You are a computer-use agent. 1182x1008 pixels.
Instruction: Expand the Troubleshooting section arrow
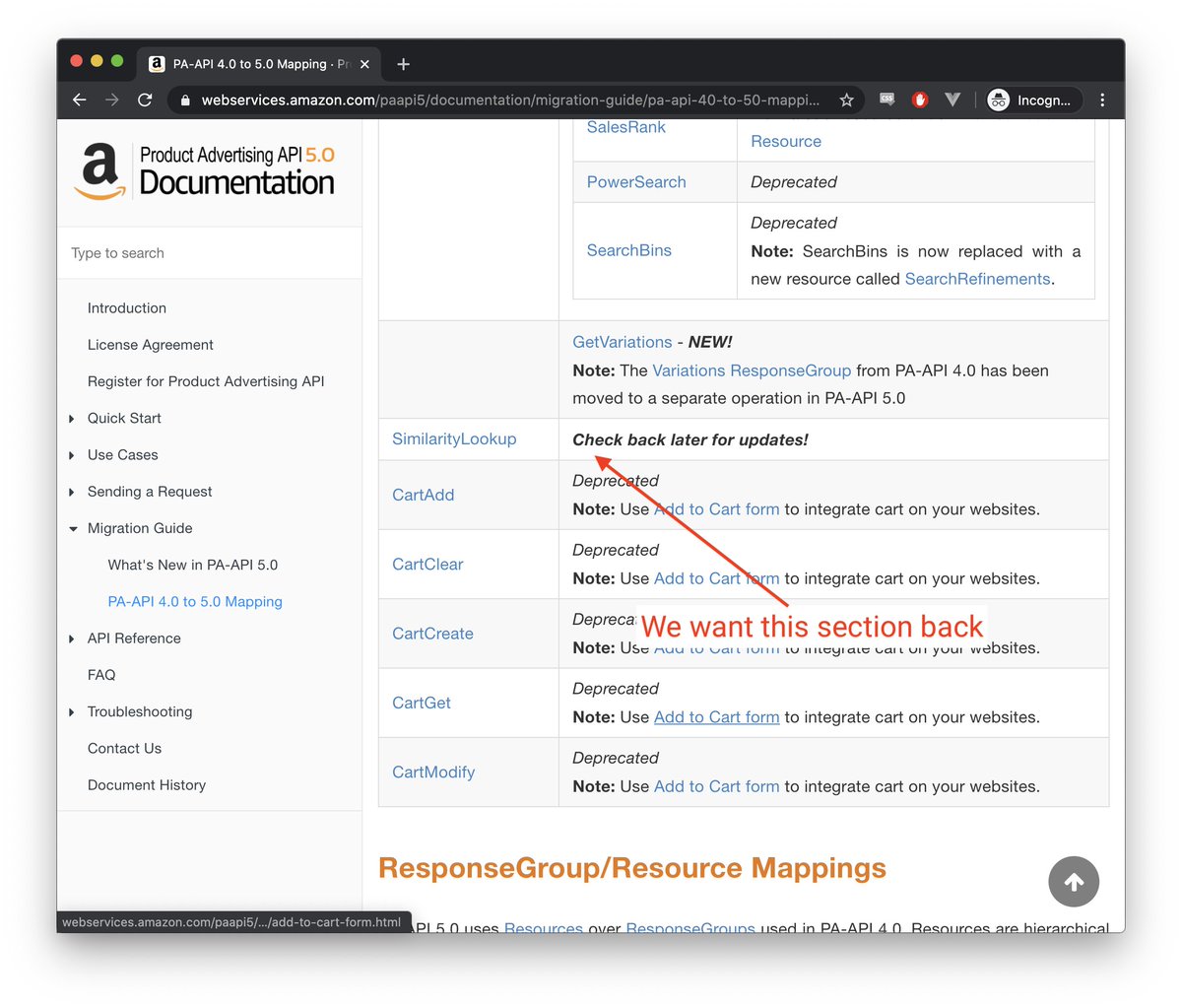pyautogui.click(x=72, y=712)
